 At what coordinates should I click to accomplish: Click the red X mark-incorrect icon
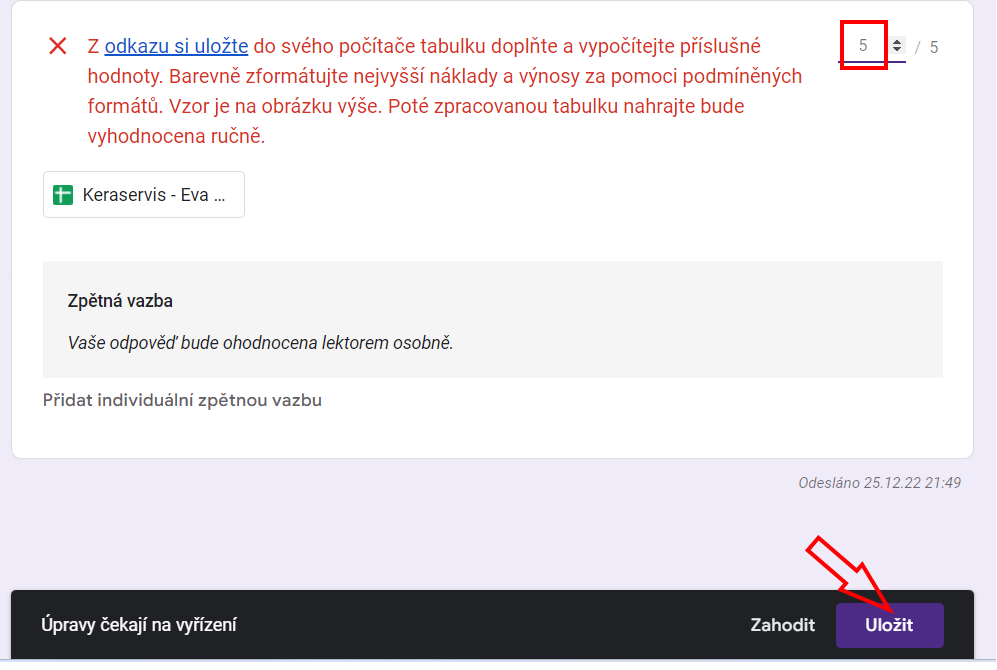pyautogui.click(x=58, y=45)
